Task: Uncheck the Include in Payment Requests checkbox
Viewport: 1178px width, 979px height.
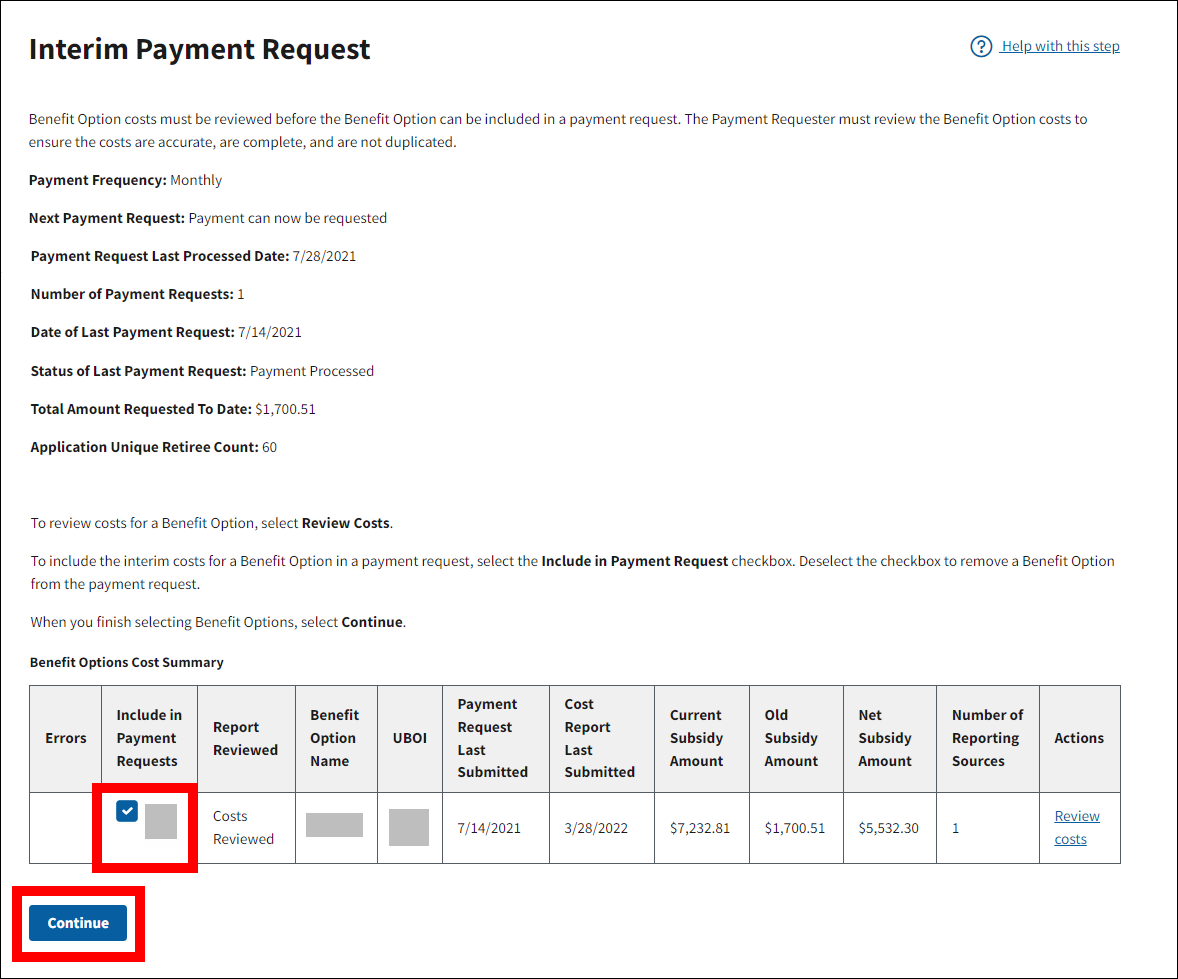Action: [x=127, y=811]
